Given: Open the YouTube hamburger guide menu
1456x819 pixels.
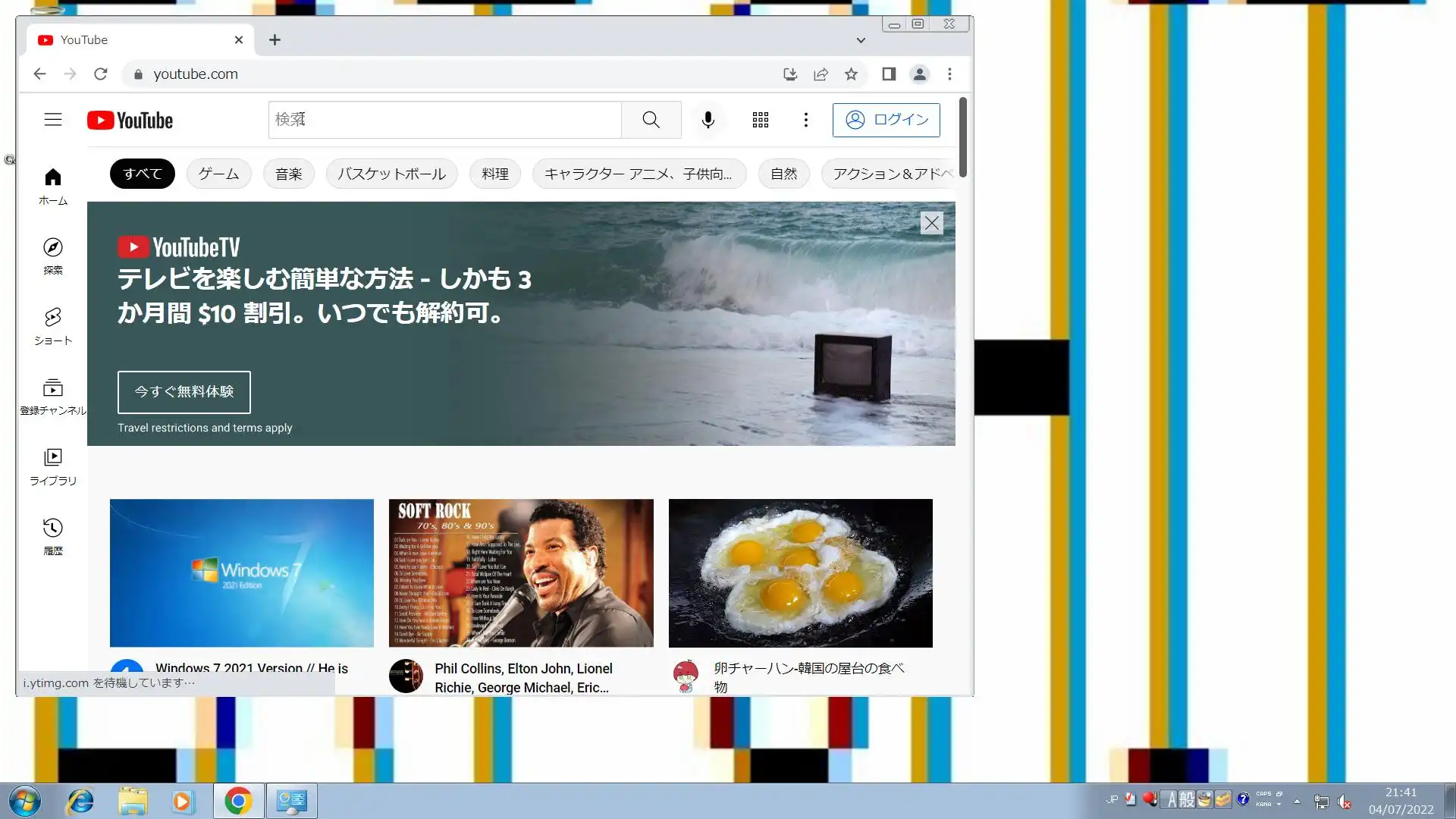Looking at the screenshot, I should 52,120.
